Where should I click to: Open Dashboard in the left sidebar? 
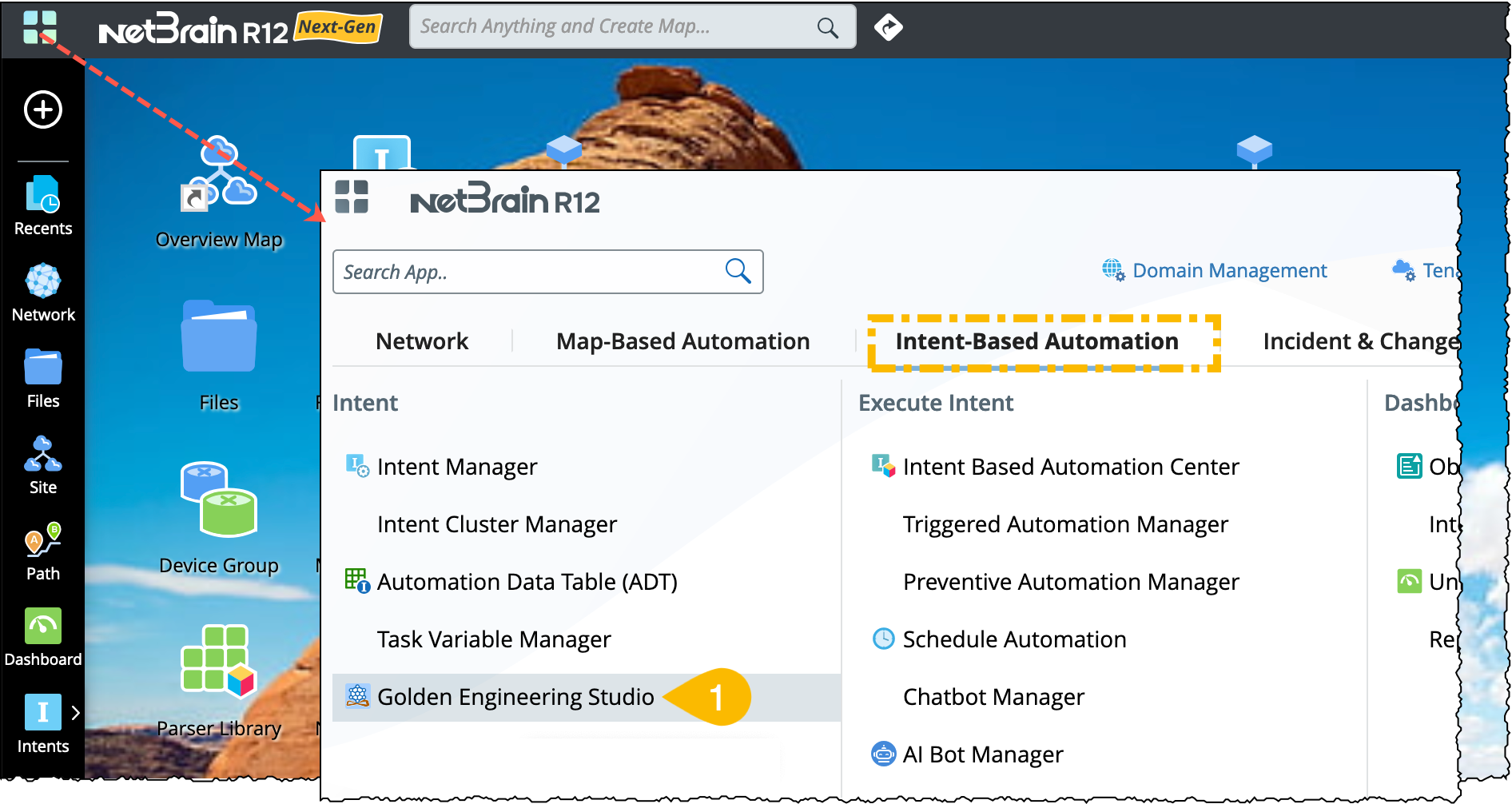pyautogui.click(x=43, y=638)
